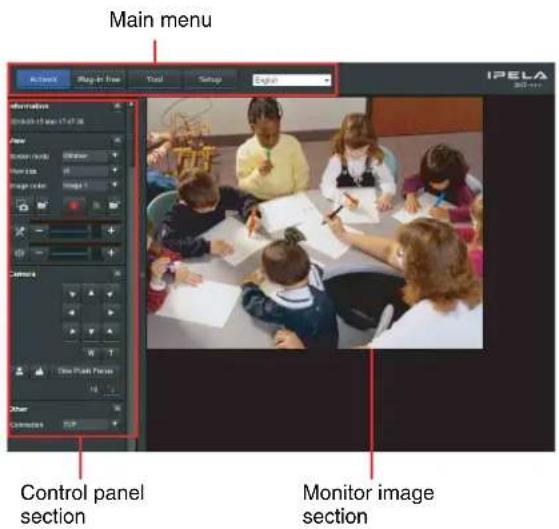This screenshot has height=529, width=559.
Task: Click the icon right of the capture camera
Action: [x=42, y=205]
